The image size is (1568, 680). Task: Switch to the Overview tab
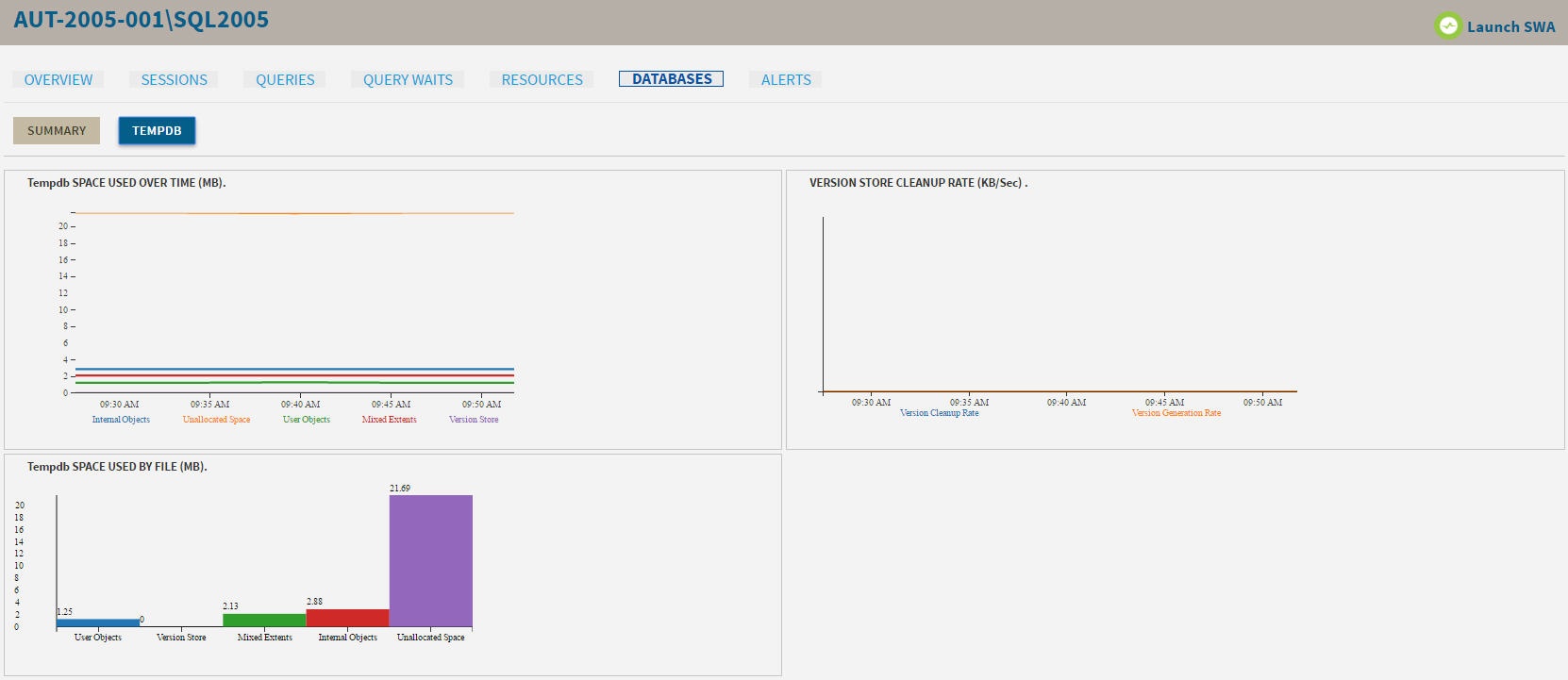[58, 80]
